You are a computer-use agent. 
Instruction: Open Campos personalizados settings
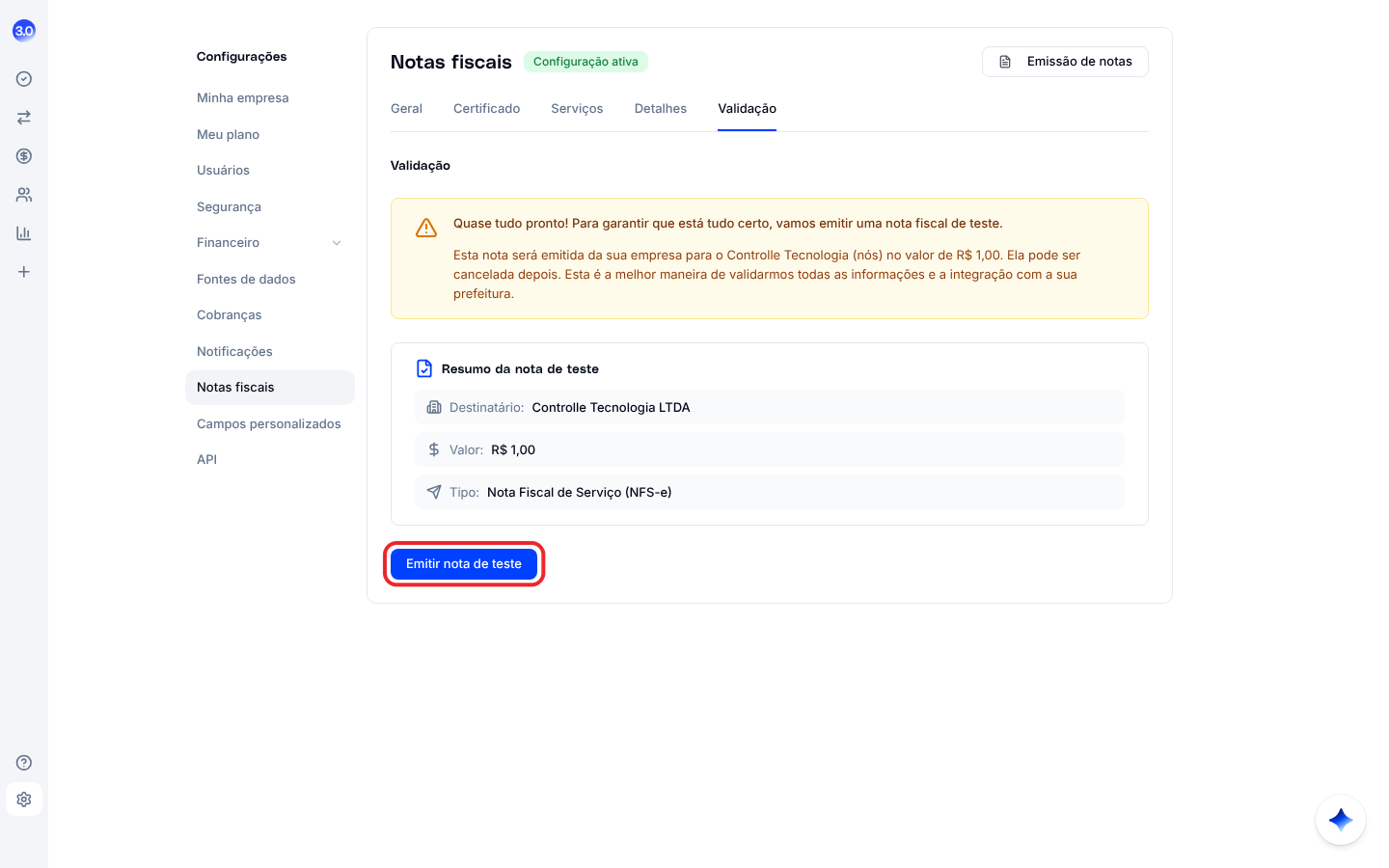coord(269,424)
